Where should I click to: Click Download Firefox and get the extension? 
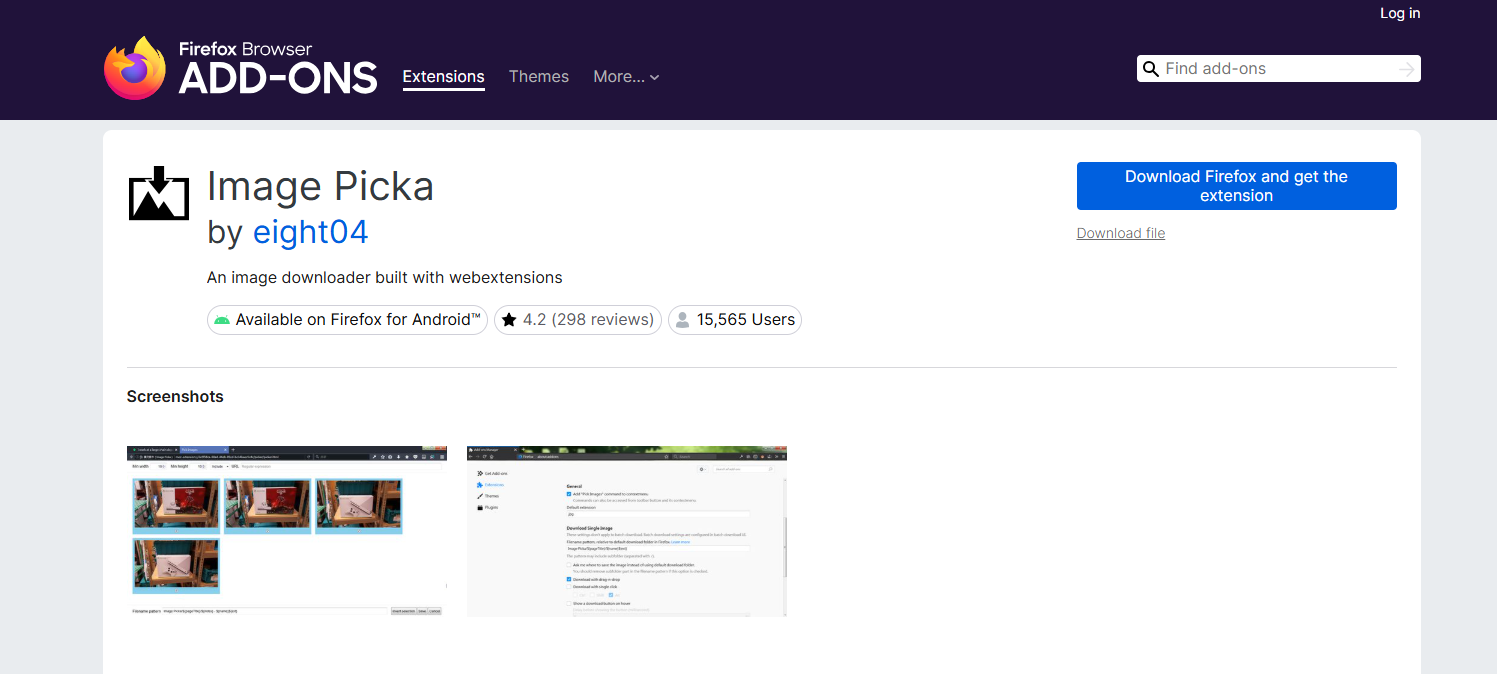tap(1236, 186)
